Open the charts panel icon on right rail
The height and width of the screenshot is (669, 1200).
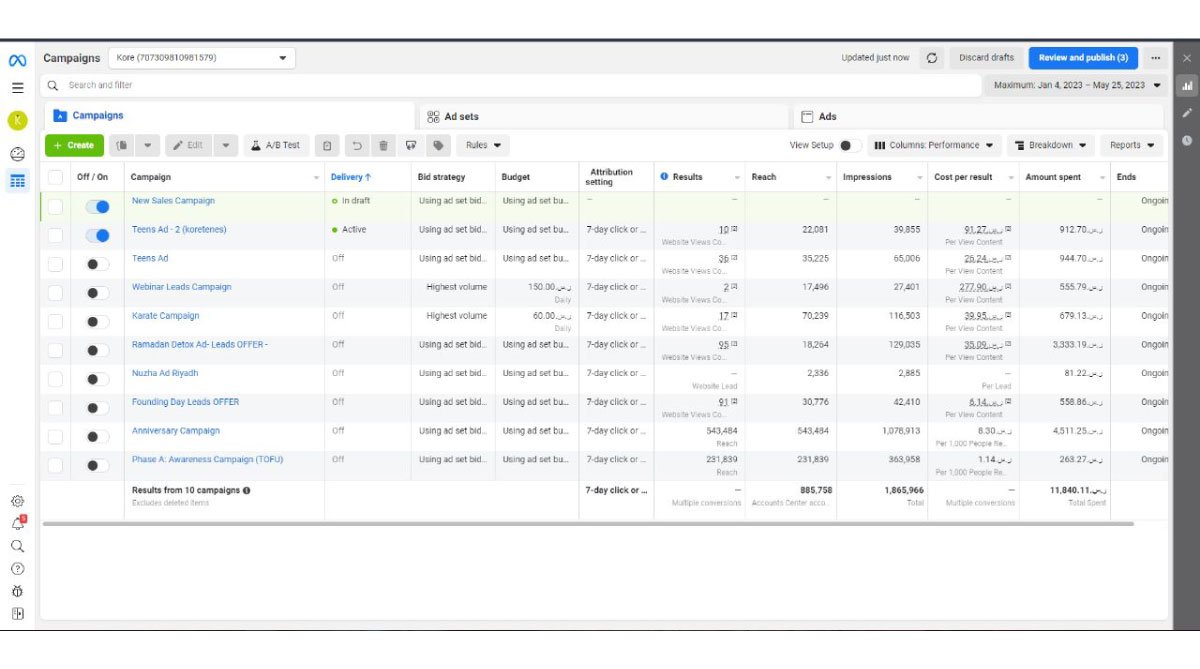(x=1187, y=86)
